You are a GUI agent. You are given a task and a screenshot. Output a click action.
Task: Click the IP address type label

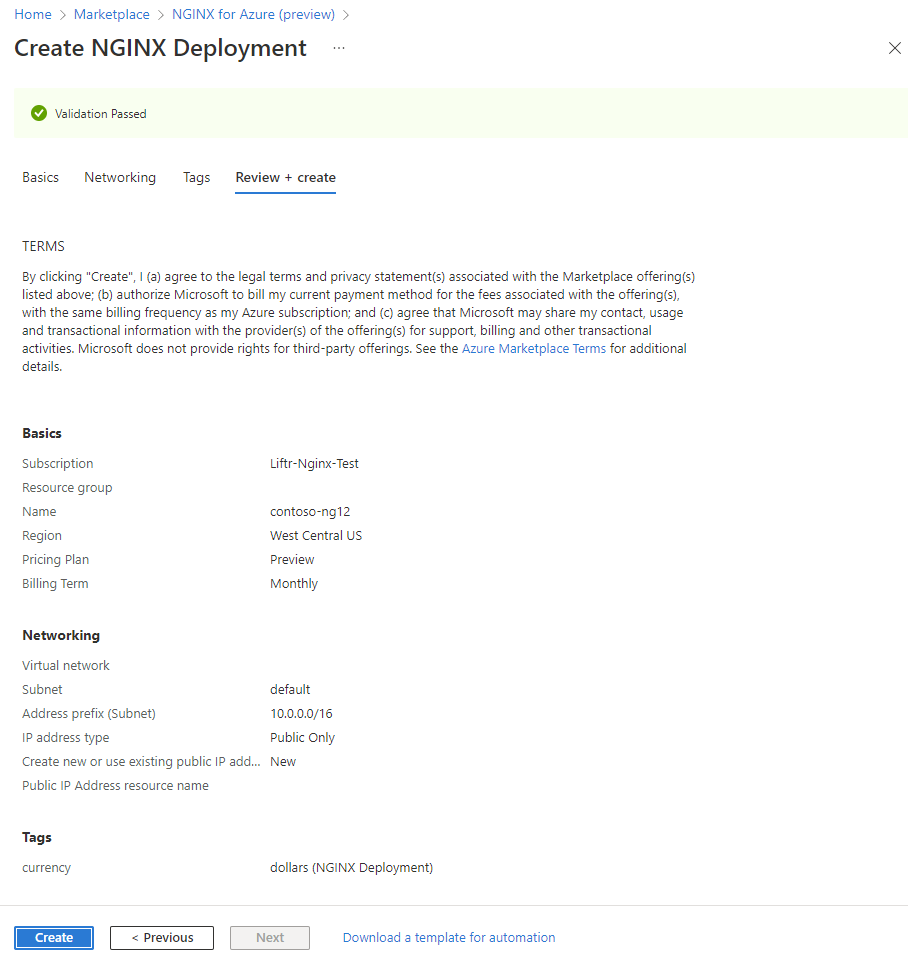pos(65,738)
